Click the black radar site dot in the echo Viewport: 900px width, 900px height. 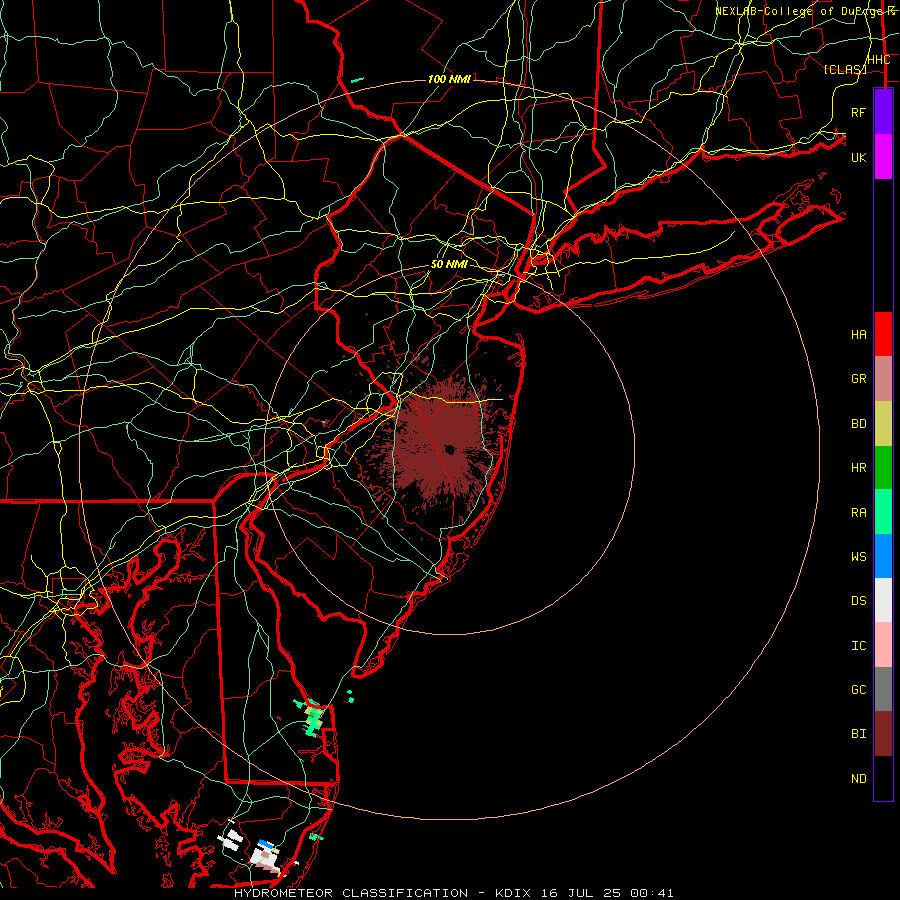click(x=450, y=450)
